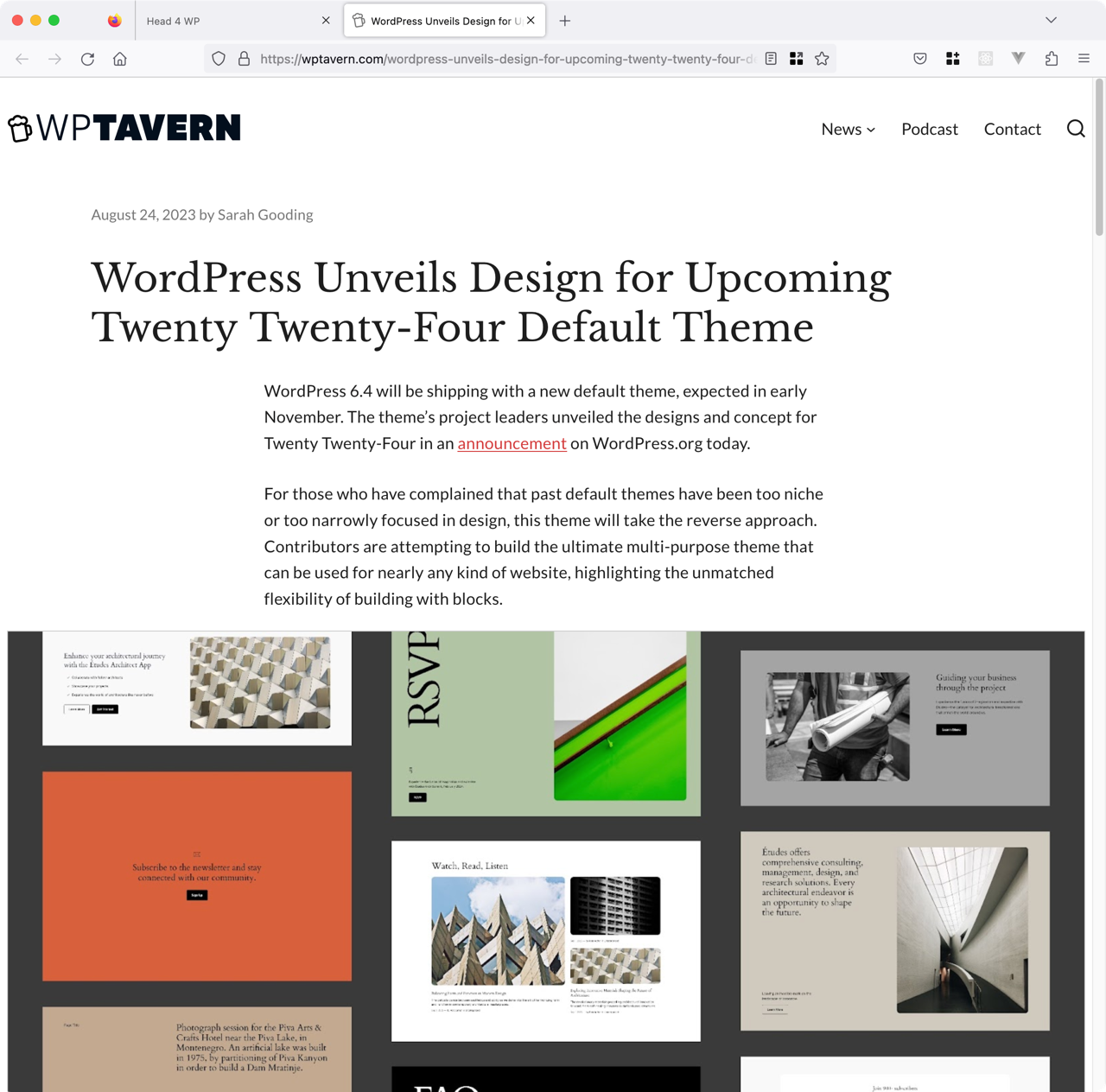The image size is (1106, 1092).
Task: List all tabs dropdown arrow
Action: (1051, 20)
